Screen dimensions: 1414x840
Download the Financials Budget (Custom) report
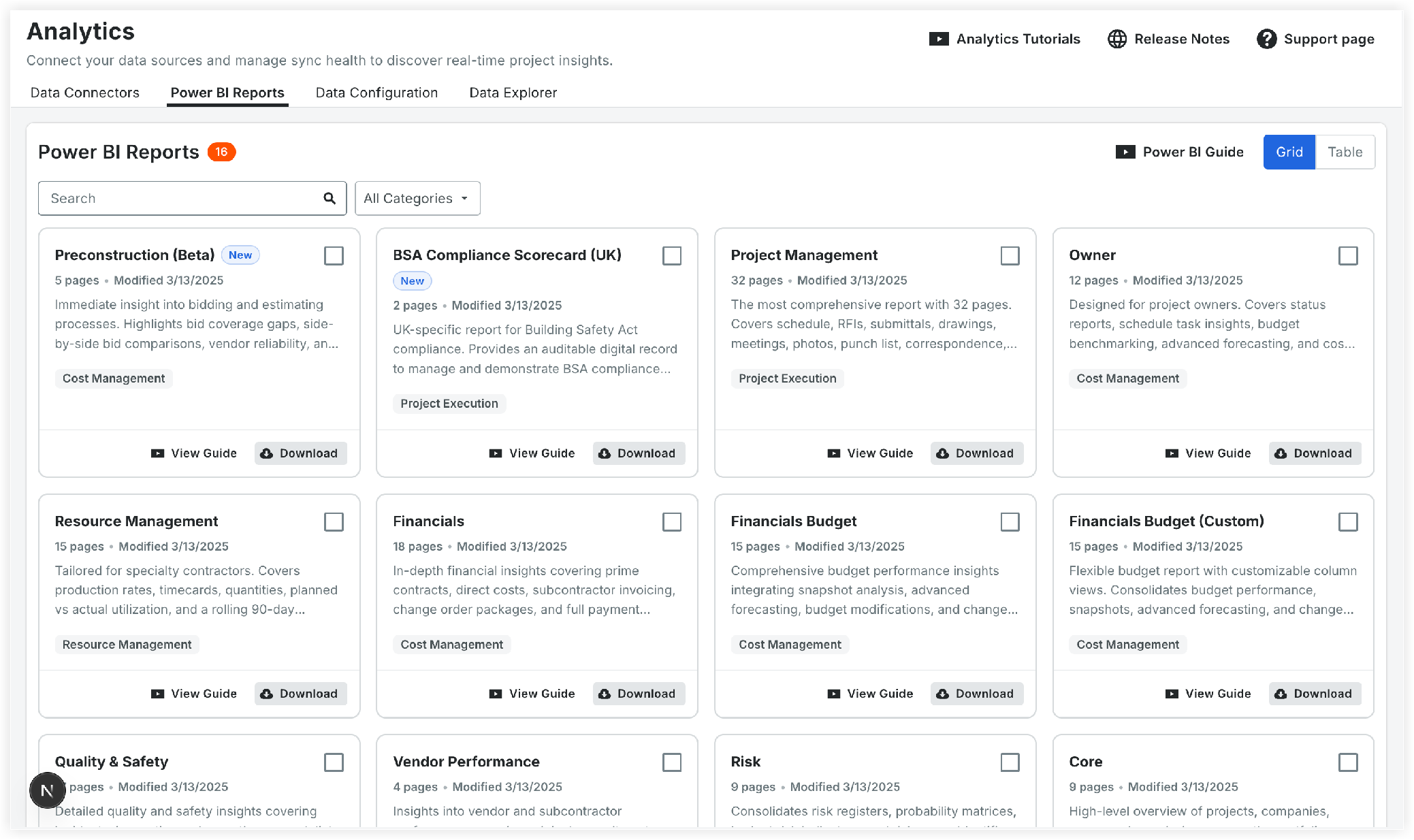click(1315, 694)
